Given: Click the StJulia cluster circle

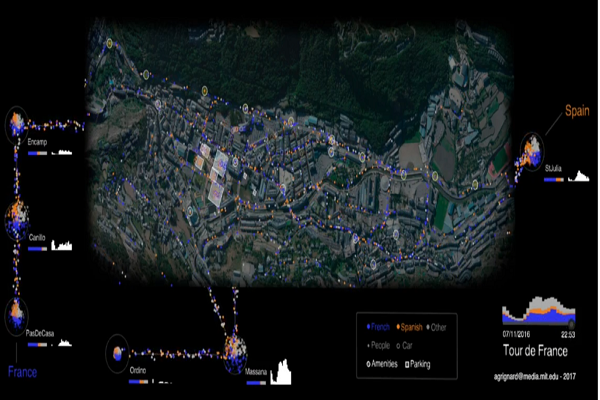Looking at the screenshot, I should point(532,152).
